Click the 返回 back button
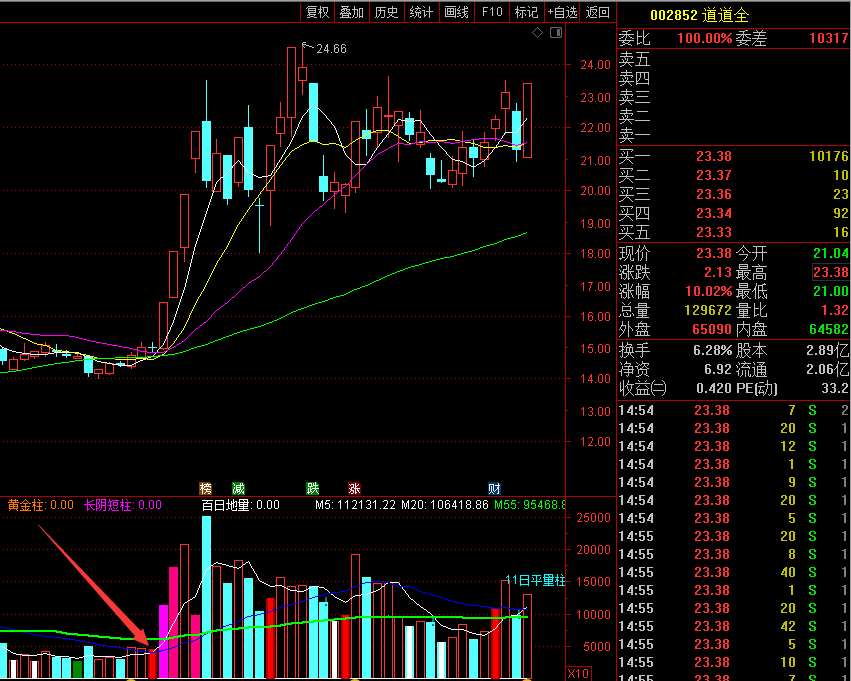The height and width of the screenshot is (681, 851). [x=598, y=12]
